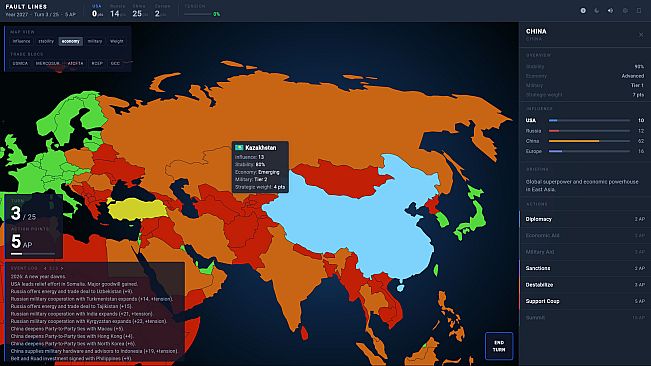651x366 pixels.
Task: Toggle dark mode moon icon
Action: 597,11
